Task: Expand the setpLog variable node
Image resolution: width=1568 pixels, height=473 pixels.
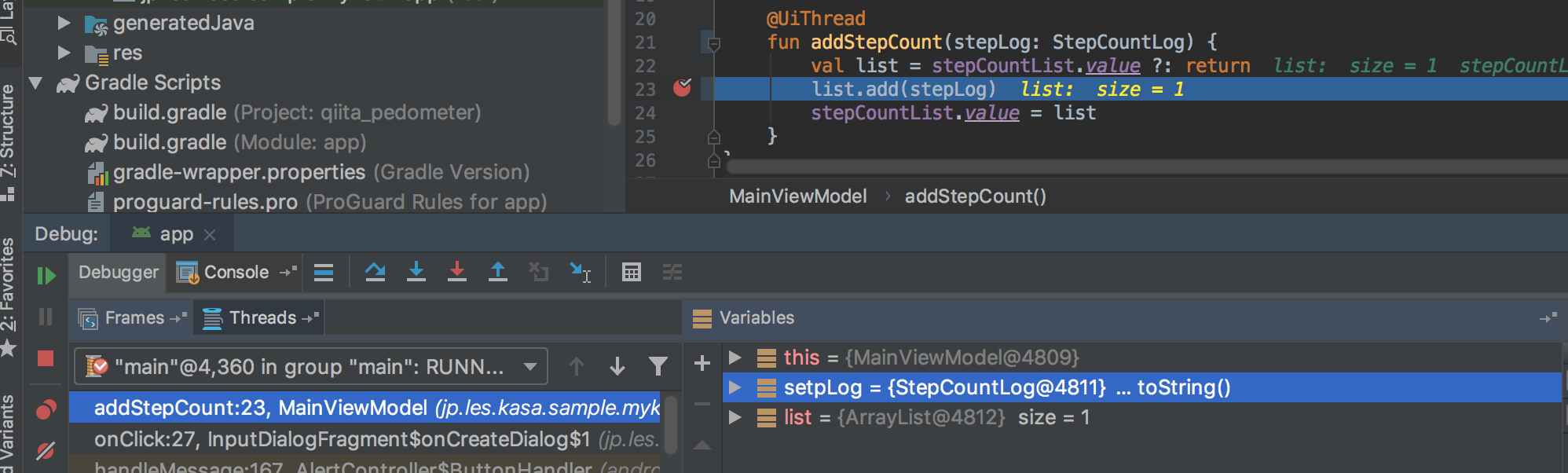Action: pyautogui.click(x=735, y=387)
